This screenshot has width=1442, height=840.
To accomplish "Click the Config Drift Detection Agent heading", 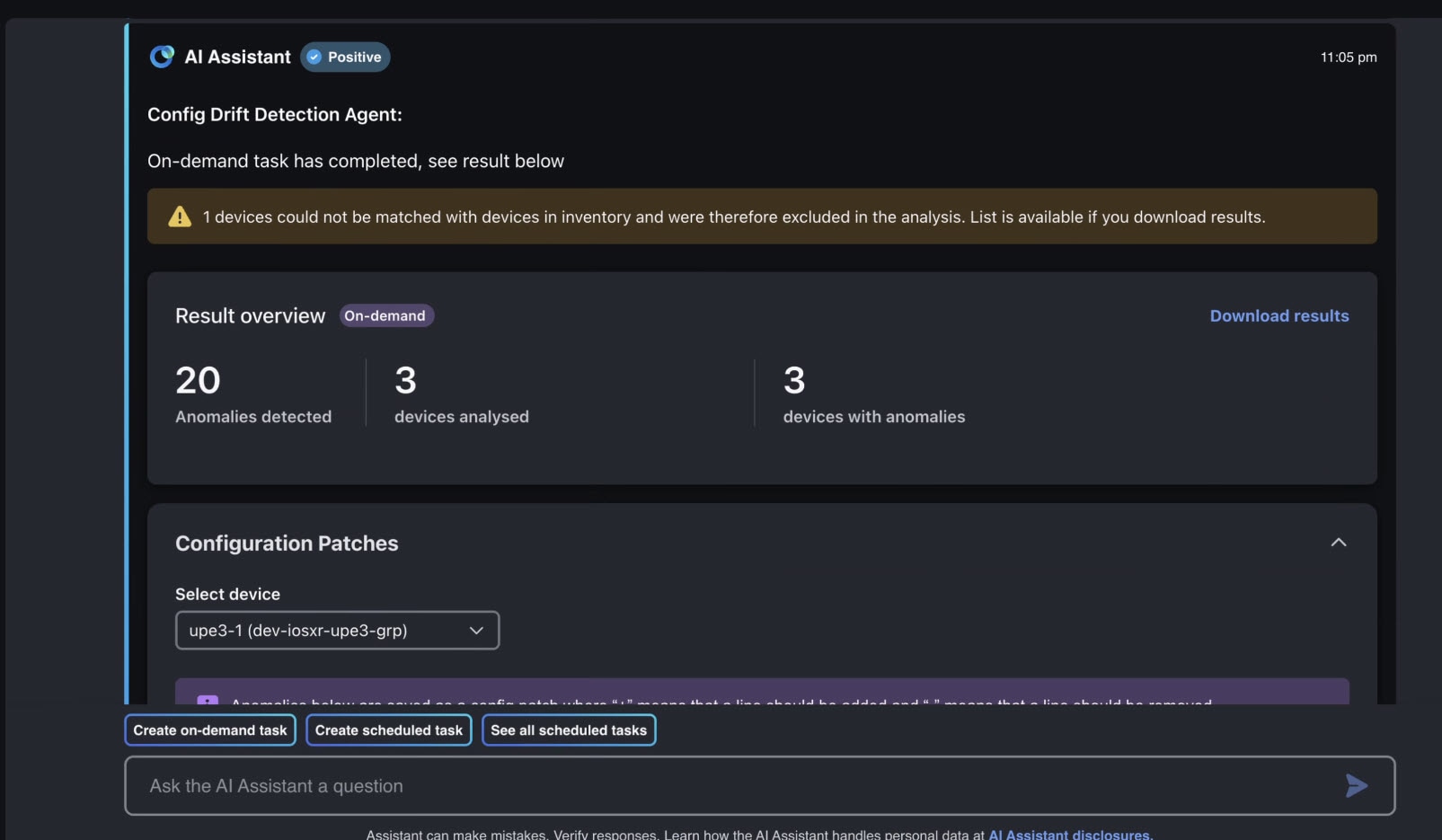I will point(275,114).
